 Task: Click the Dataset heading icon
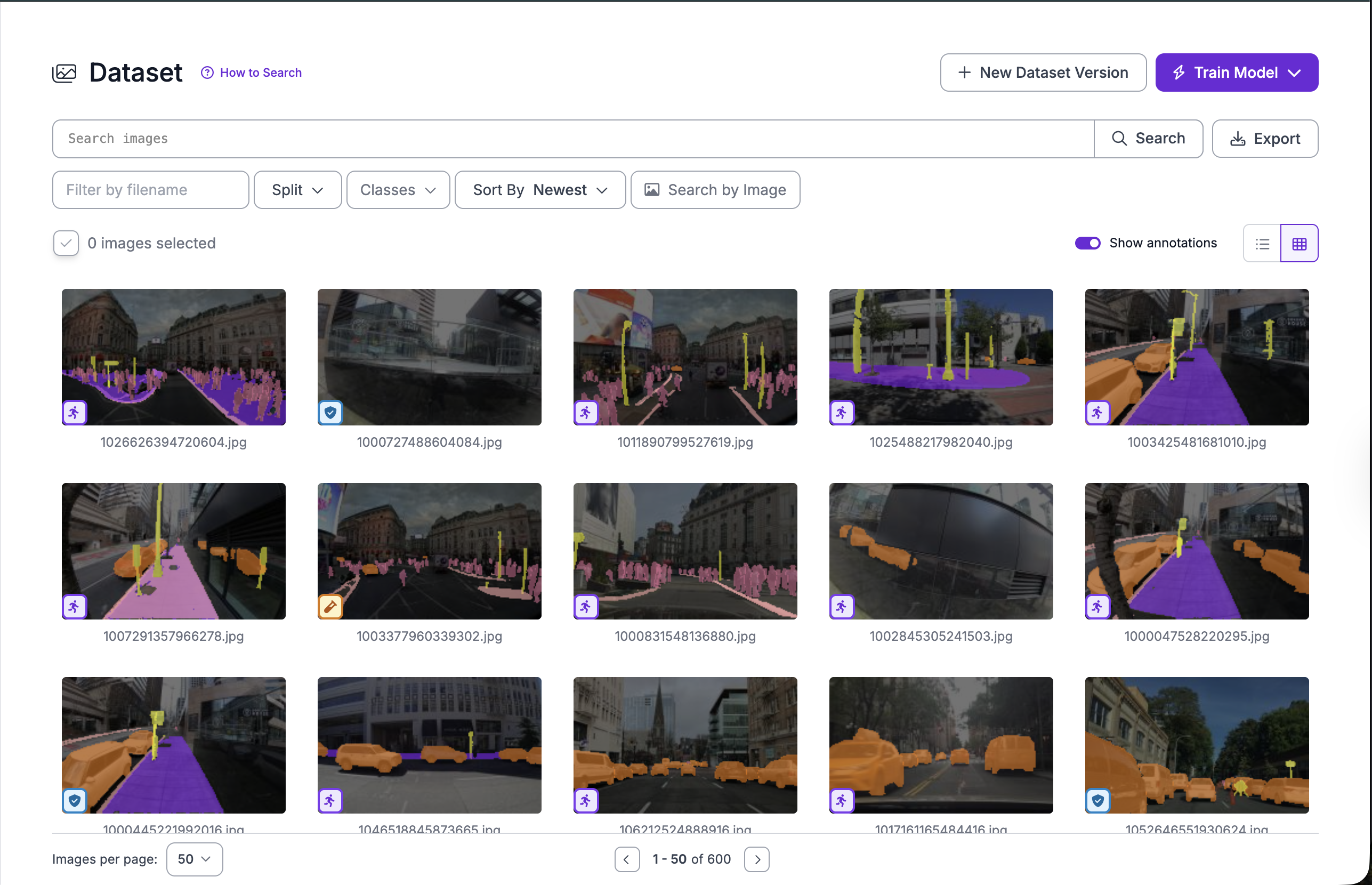[64, 73]
